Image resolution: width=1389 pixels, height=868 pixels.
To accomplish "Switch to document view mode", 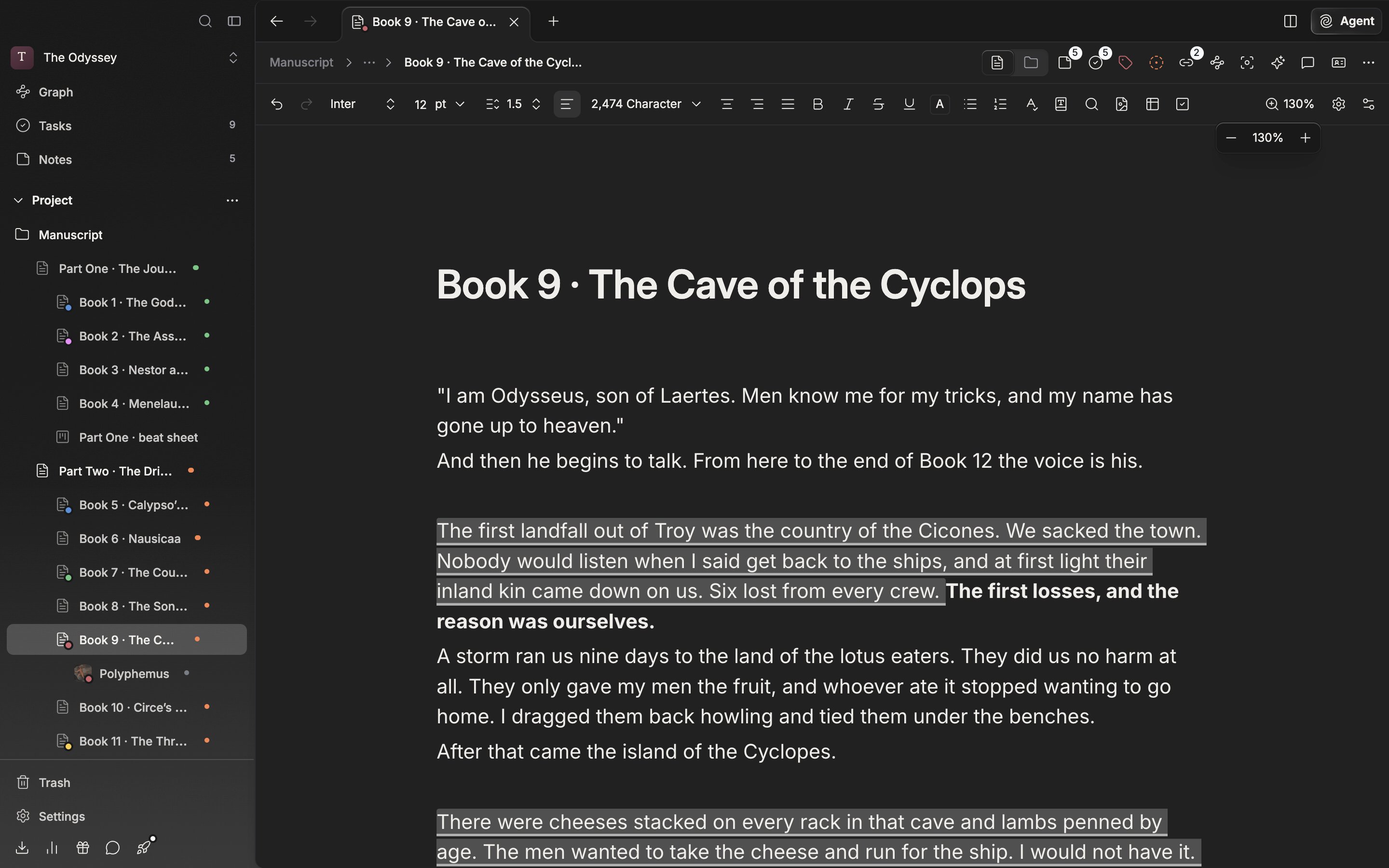I will [x=997, y=63].
